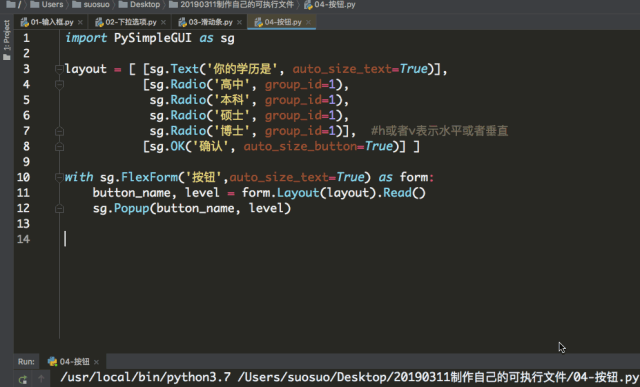Close the 02-下拉选项.py tab
The height and width of the screenshot is (387, 640).
click(163, 22)
